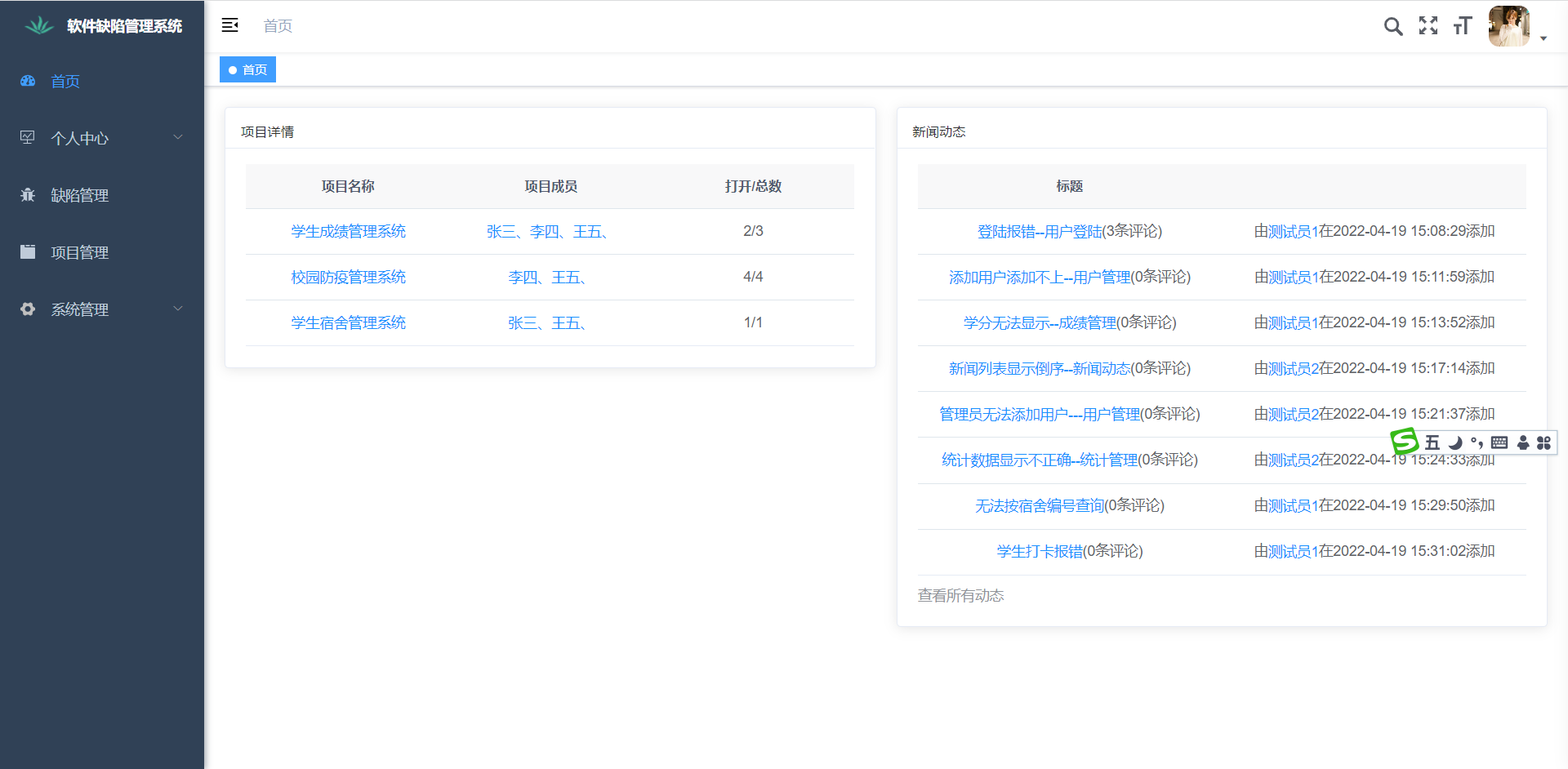Click the green leaf logo icon
This screenshot has width=1568, height=769.
point(38,26)
